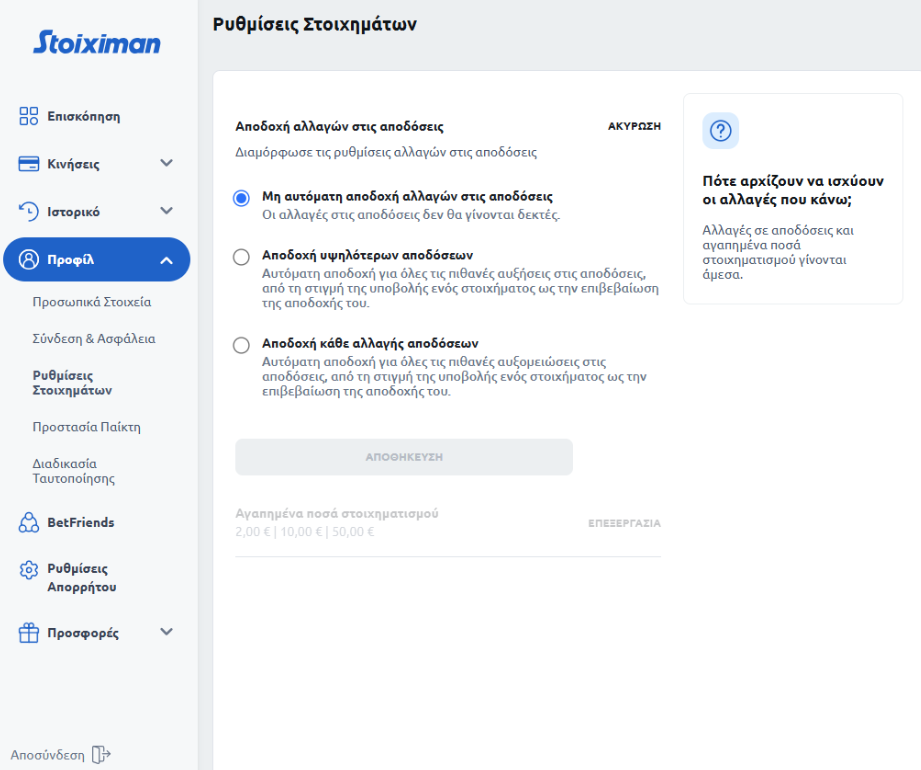
Task: Click the ΑΚΥΡΩΣΗ cancel link
Action: click(x=634, y=127)
